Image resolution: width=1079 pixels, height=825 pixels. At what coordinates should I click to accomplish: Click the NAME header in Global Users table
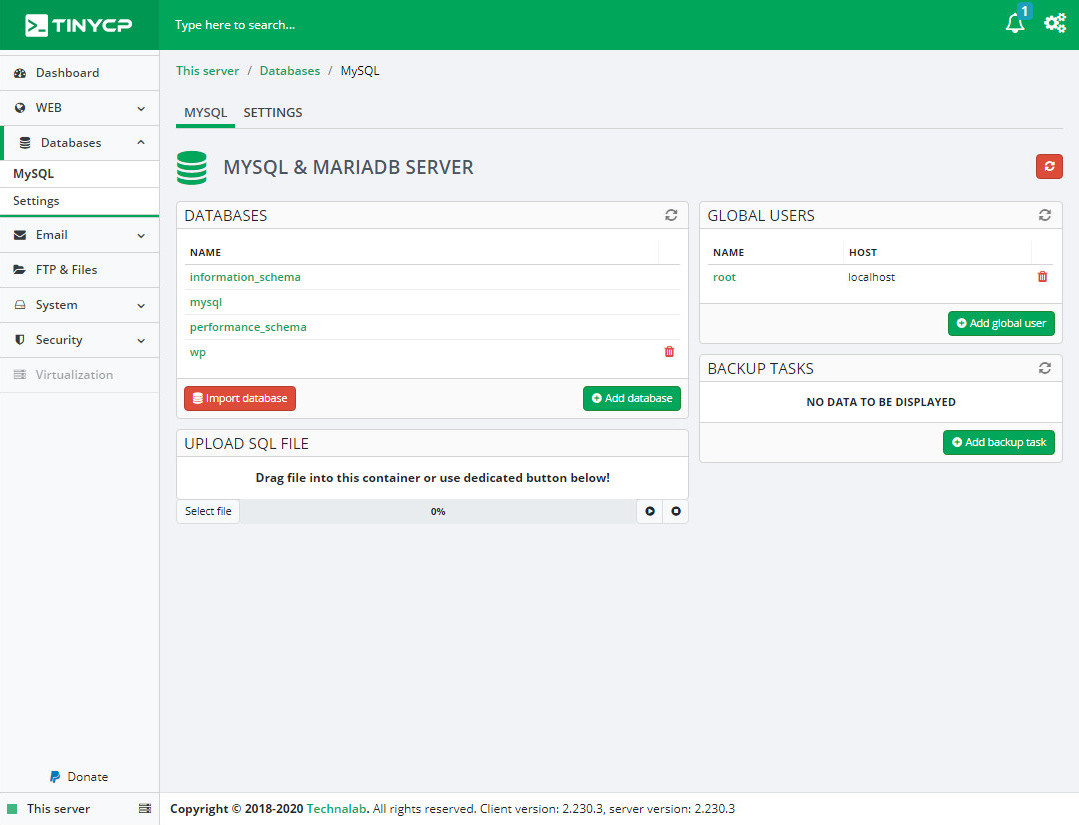[728, 253]
